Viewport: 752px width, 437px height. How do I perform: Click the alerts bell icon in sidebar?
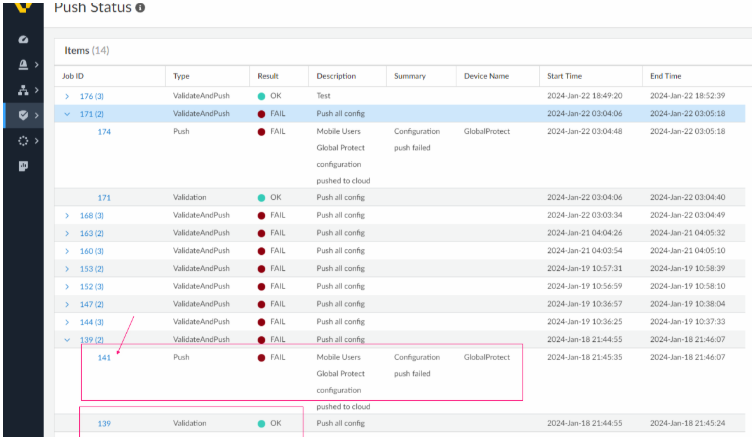[x=22, y=64]
